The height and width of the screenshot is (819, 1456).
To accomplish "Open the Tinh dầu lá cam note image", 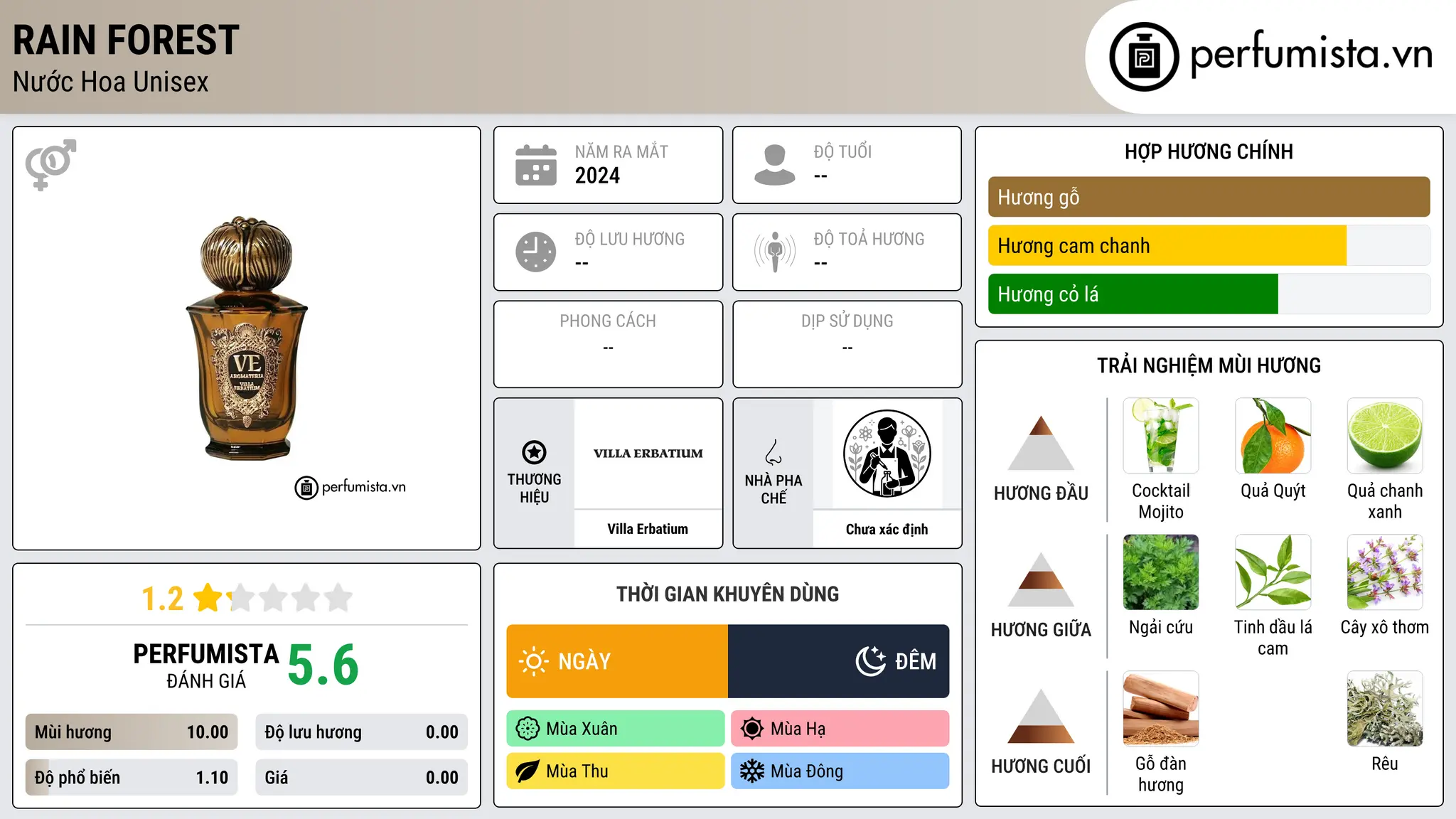I will click(x=1273, y=572).
